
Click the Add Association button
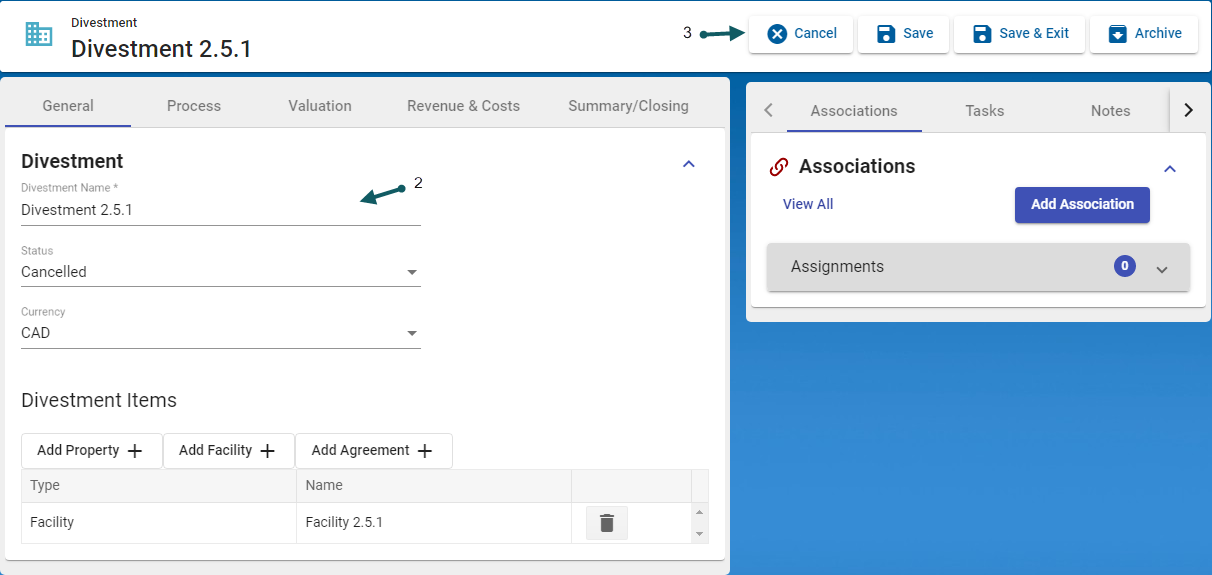coord(1082,205)
